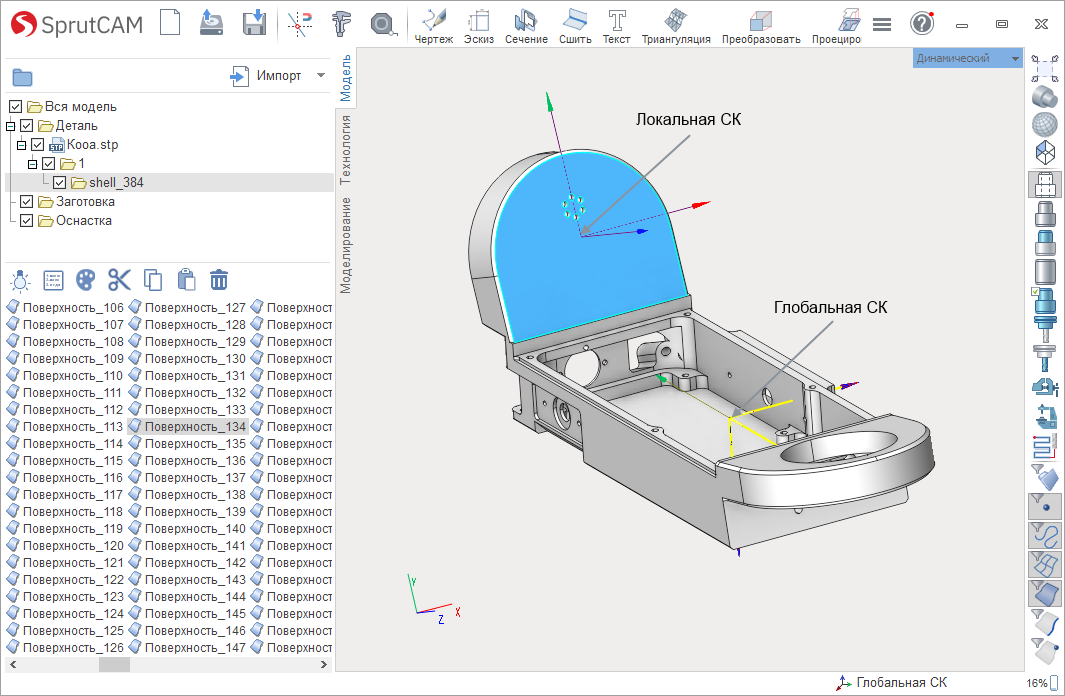Image resolution: width=1065 pixels, height=696 pixels.
Task: Click the trash delete icon
Action: [219, 280]
